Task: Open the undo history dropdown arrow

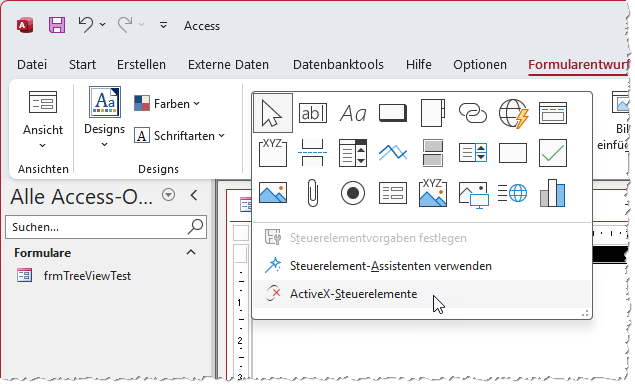Action: pyautogui.click(x=102, y=25)
